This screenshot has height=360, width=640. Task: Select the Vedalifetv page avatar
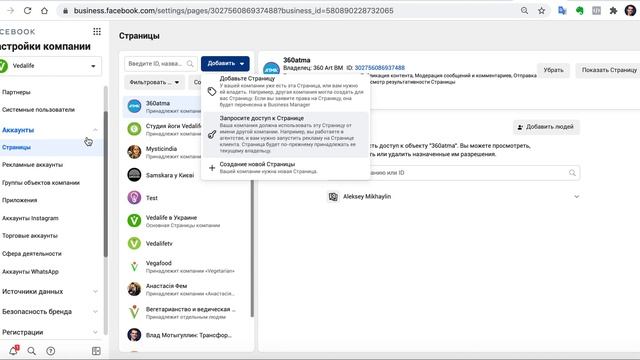(134, 243)
